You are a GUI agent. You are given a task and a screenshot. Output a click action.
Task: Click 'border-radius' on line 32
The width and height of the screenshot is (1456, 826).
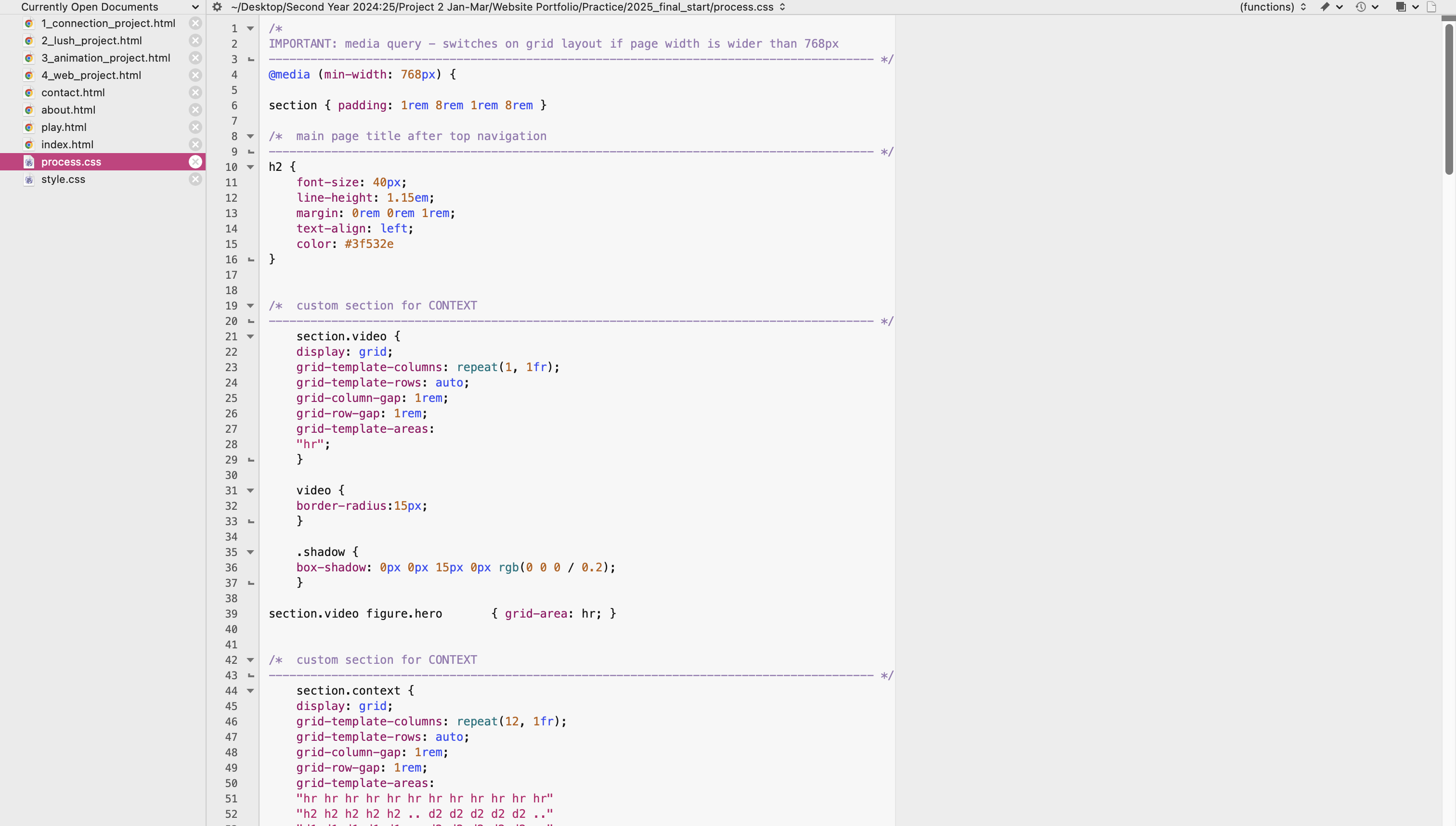coord(341,506)
